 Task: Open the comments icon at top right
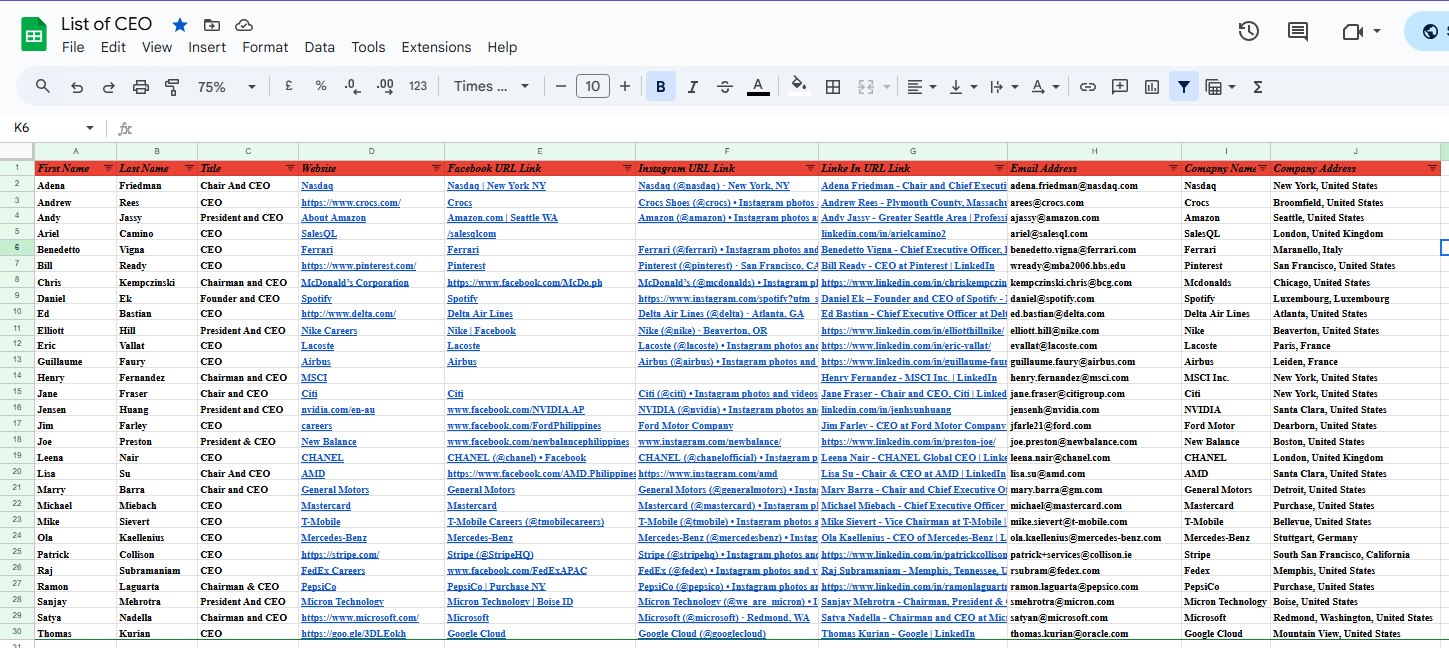(1297, 32)
